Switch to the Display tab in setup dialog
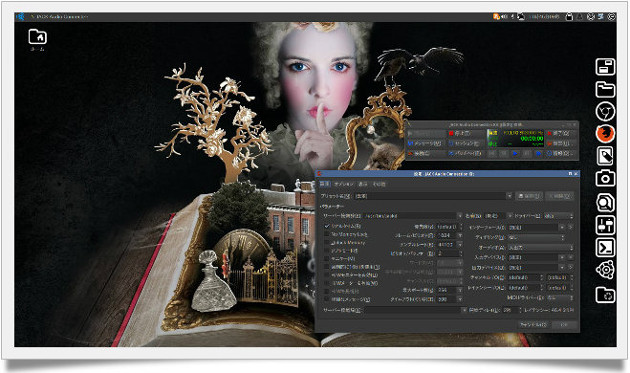Viewport: 630px width, 373px height. pos(363,184)
